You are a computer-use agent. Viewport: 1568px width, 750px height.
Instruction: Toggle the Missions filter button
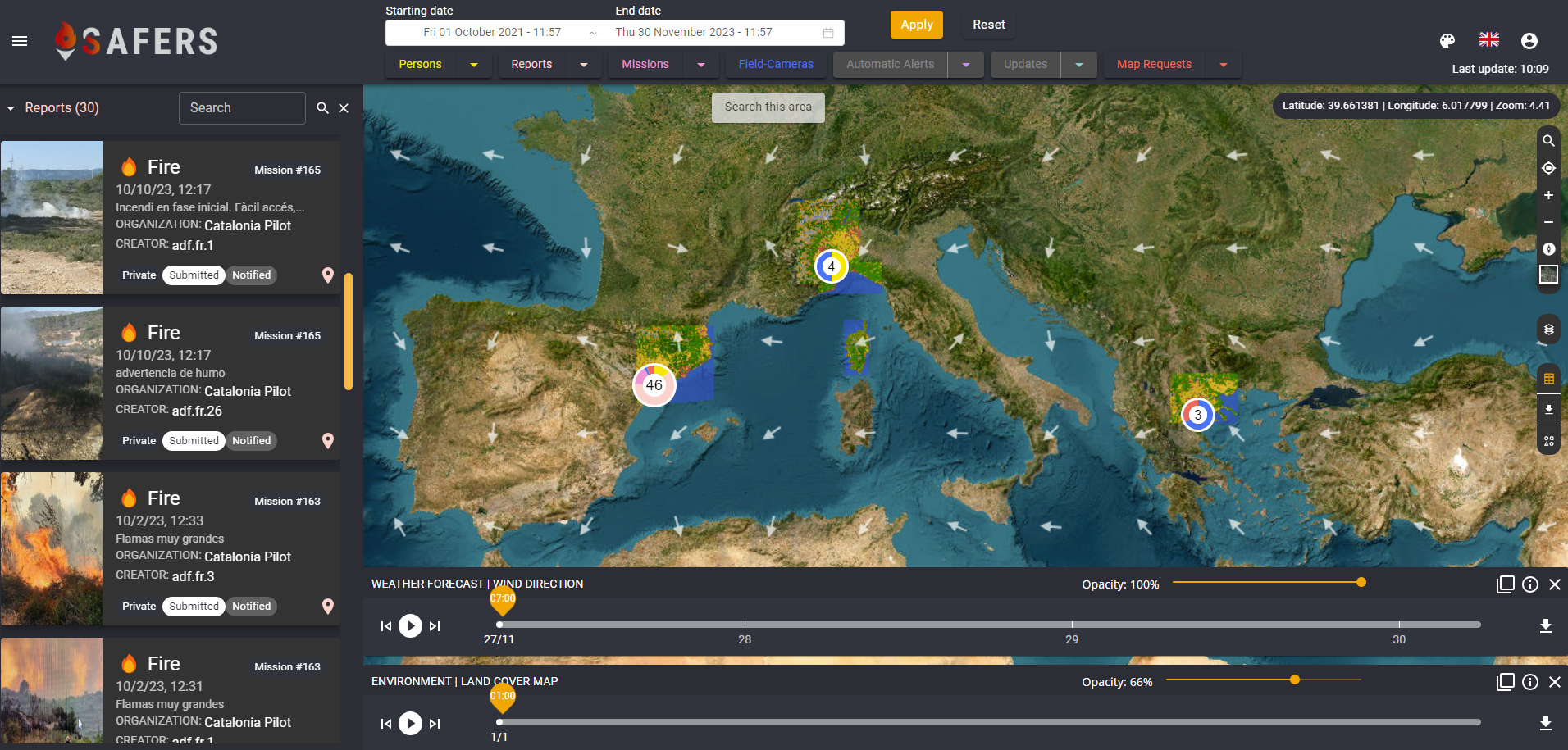click(x=645, y=64)
